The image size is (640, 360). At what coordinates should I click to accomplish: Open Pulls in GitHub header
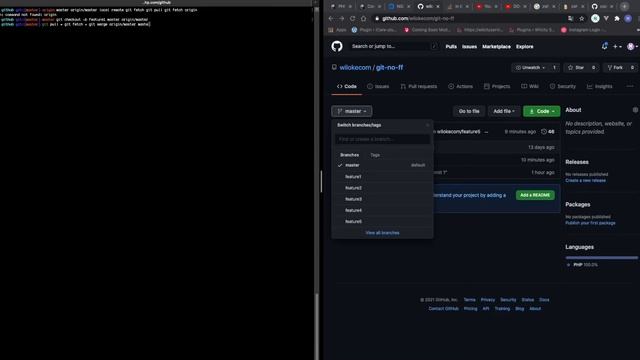(451, 47)
